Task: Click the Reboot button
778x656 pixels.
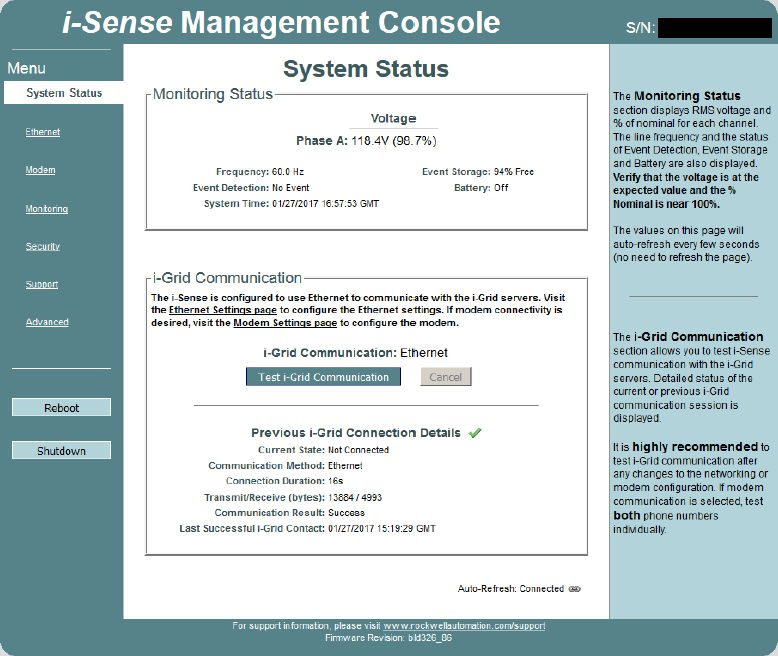Action: click(x=62, y=407)
